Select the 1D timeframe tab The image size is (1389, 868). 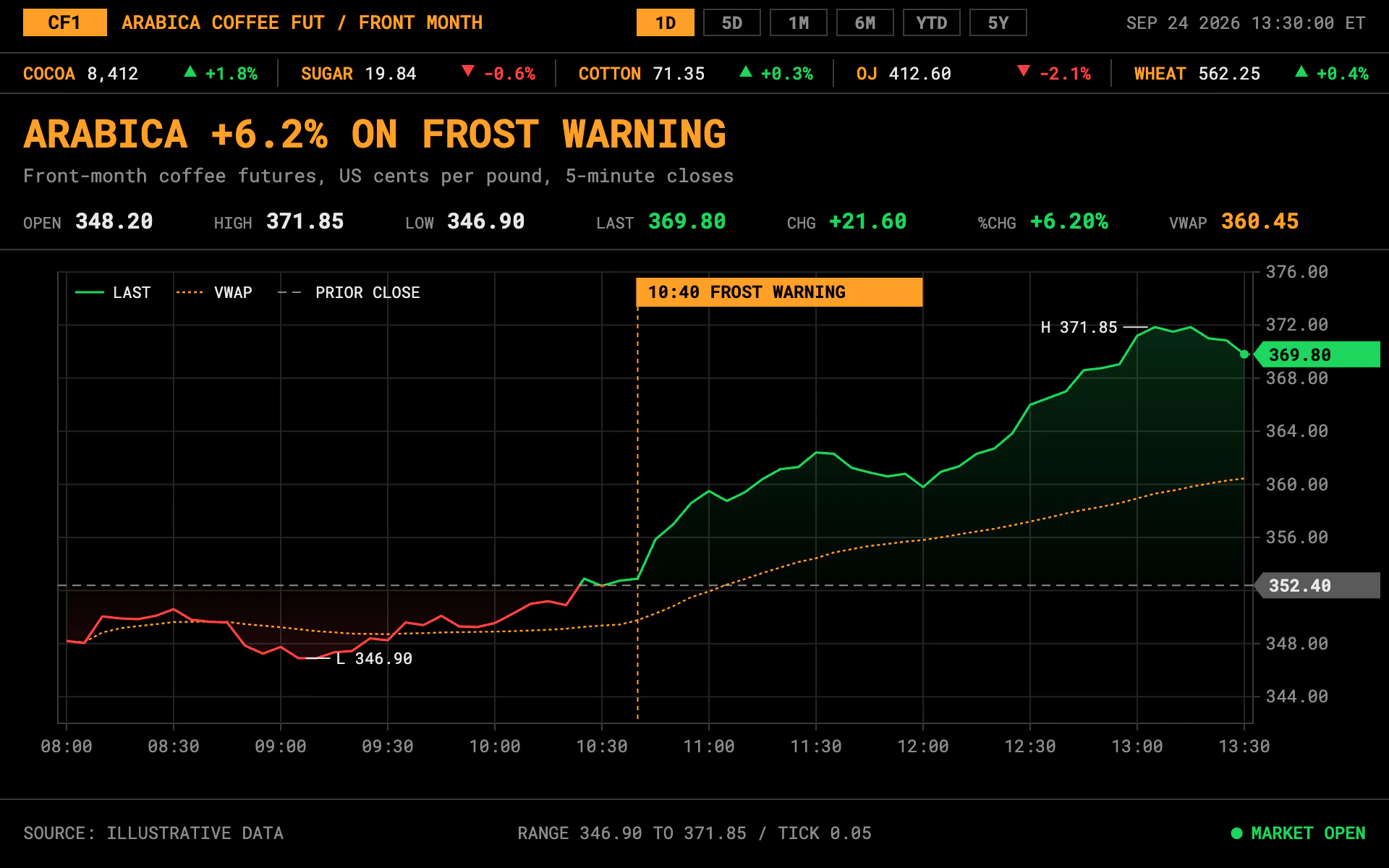[x=665, y=23]
